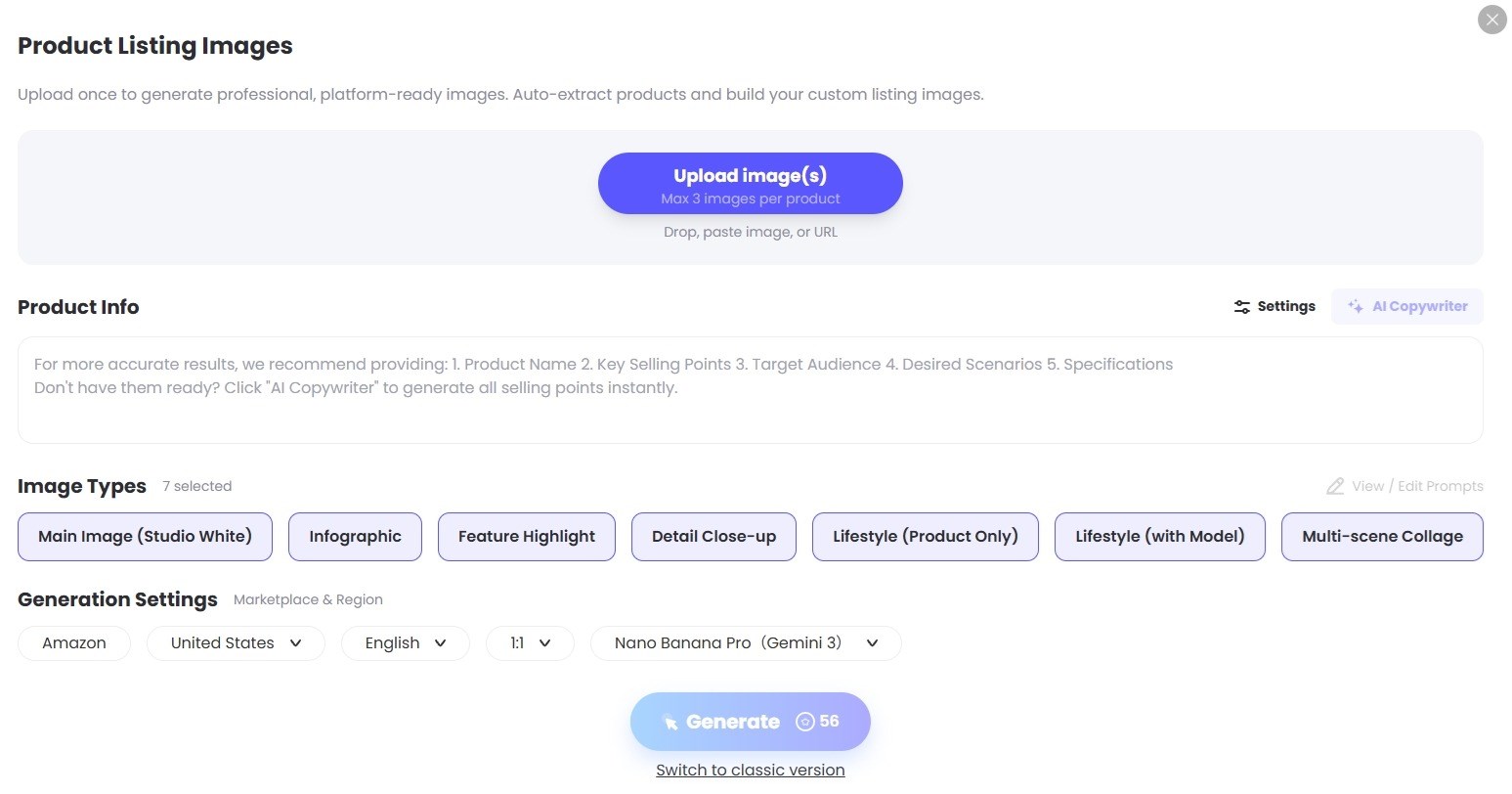This screenshot has height=794, width=1512.
Task: Click the AI Copywriter sparkle icon
Action: (x=1356, y=307)
